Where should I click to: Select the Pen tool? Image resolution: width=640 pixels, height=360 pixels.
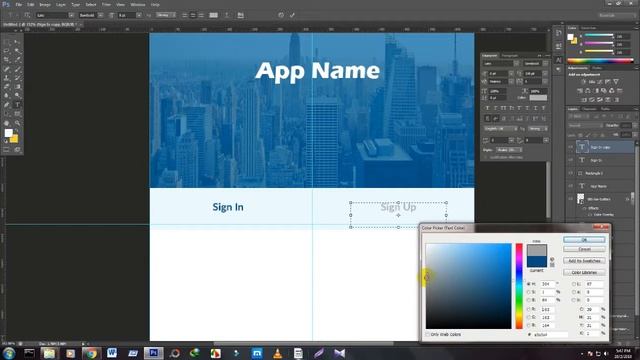(7, 105)
